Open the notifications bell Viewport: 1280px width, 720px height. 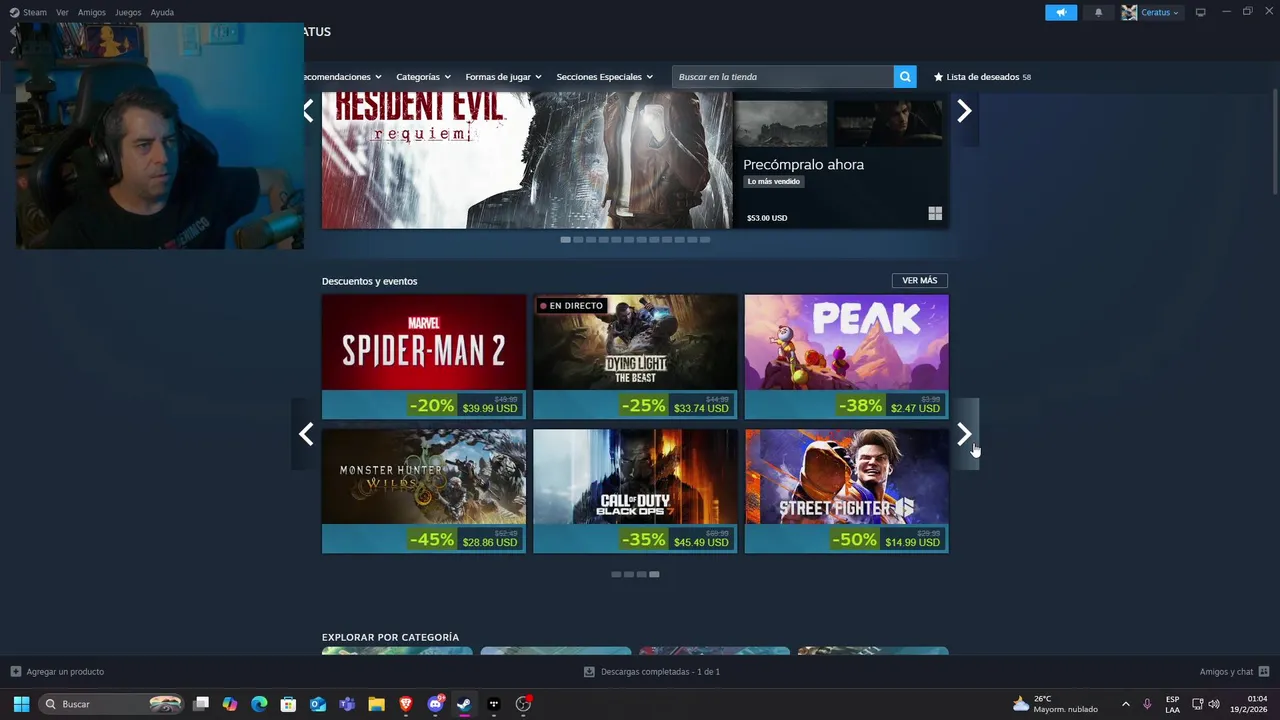pos(1098,12)
